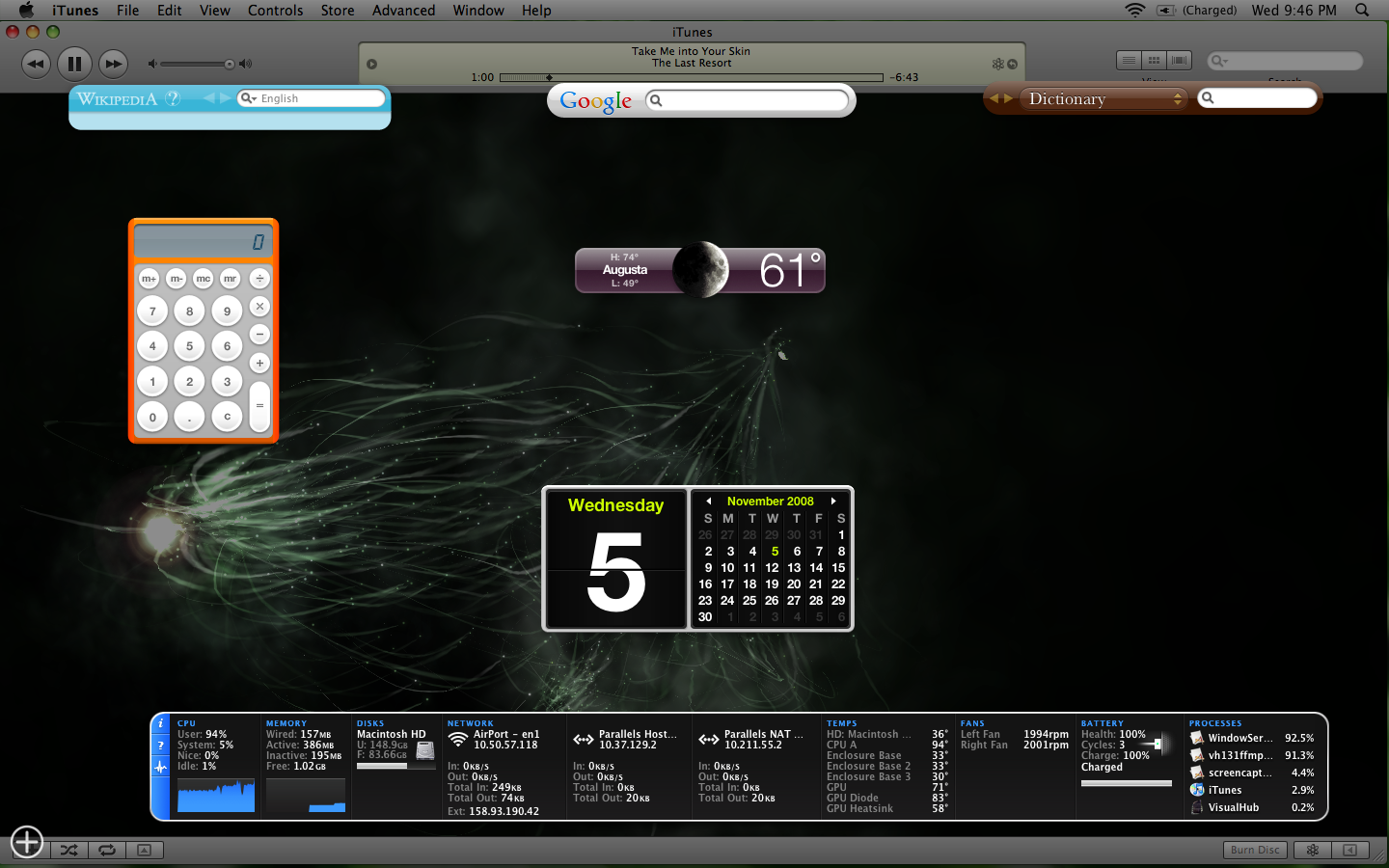
Task: Open iStat widget info button
Action: tap(160, 723)
